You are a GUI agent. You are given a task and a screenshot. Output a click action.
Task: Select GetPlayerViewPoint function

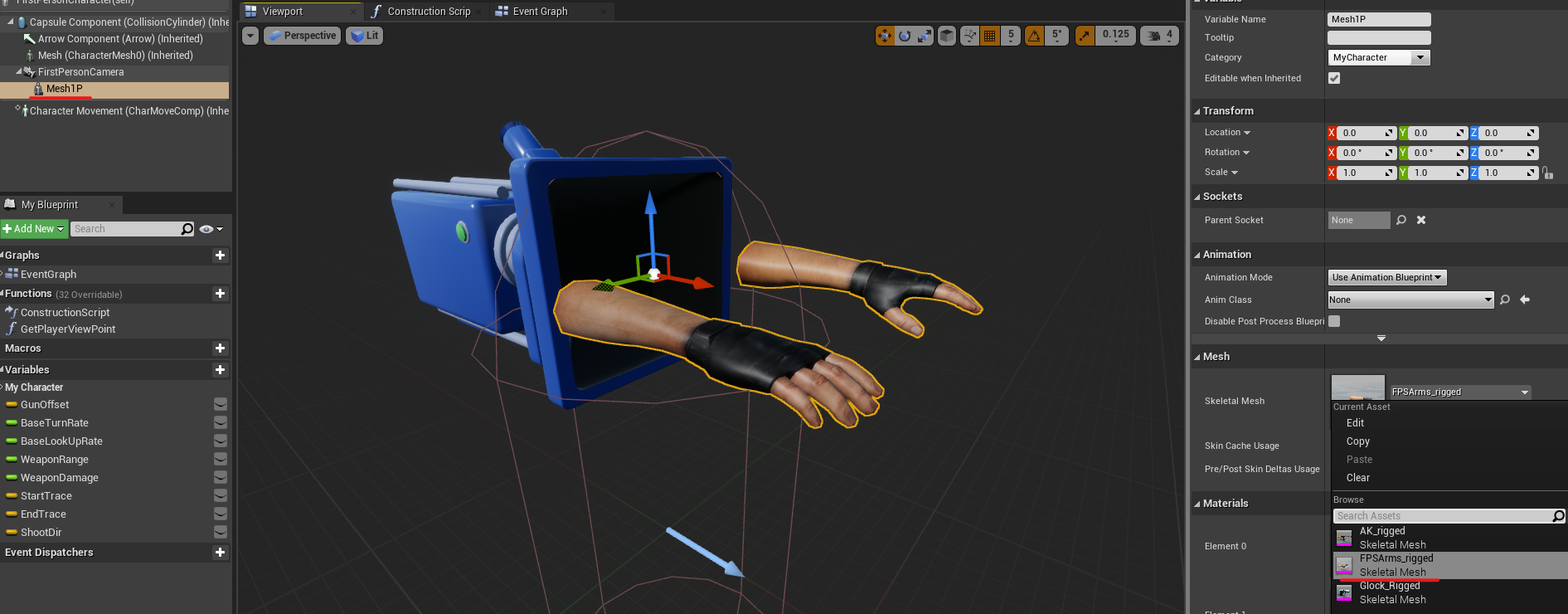pos(68,329)
